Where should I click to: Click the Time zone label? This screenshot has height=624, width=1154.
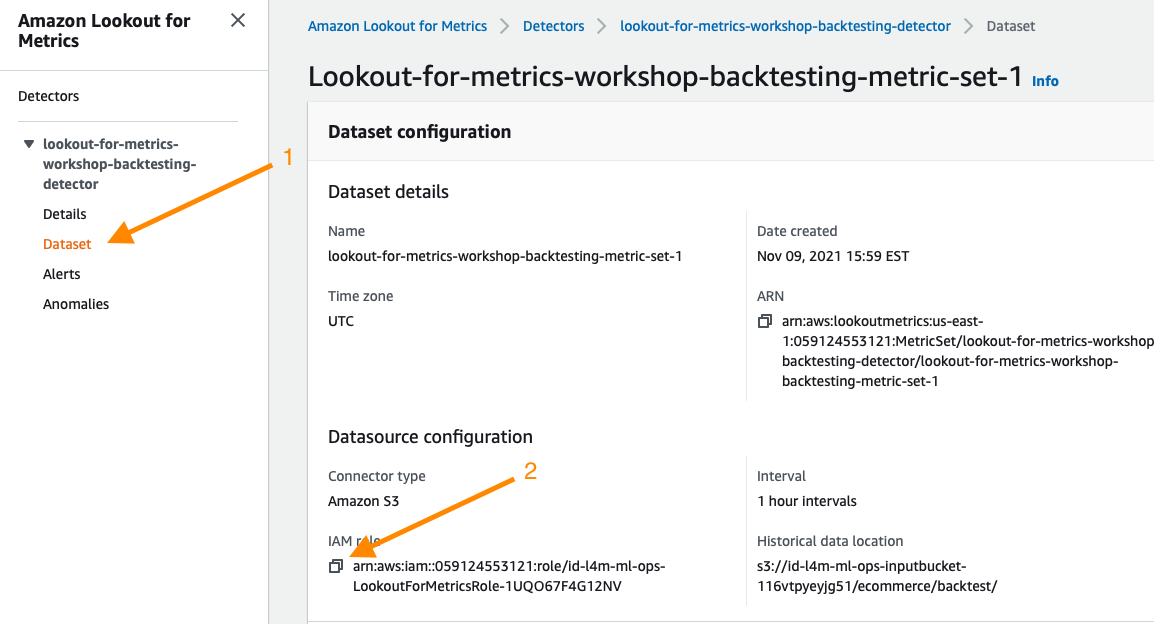click(x=361, y=297)
